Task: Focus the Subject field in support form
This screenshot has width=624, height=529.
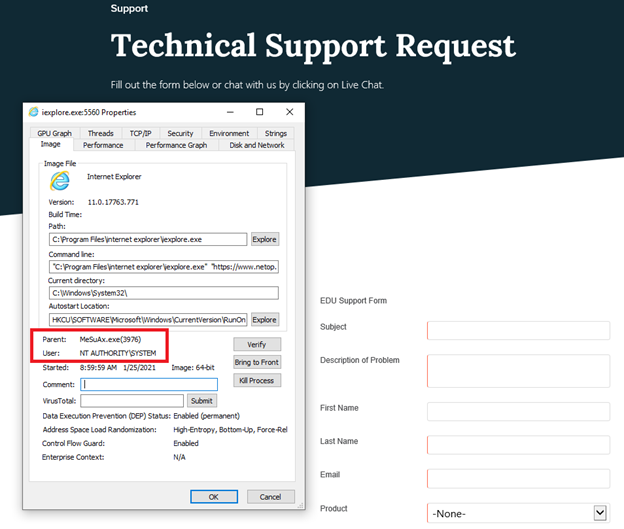Action: 518,331
